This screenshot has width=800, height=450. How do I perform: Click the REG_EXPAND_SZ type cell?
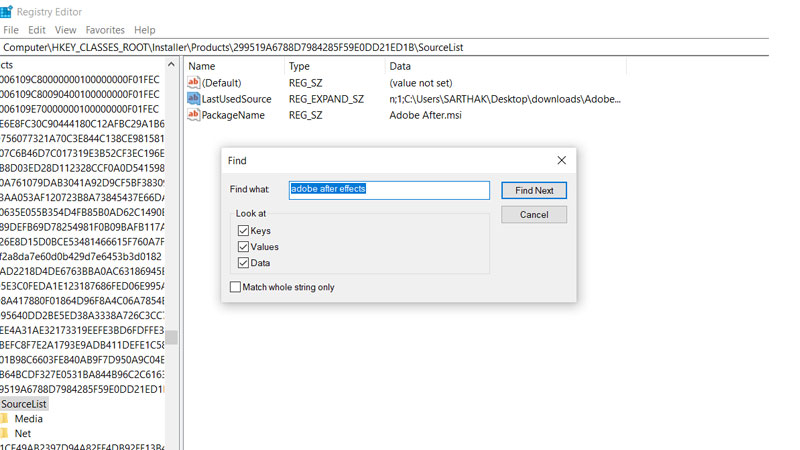pos(327,99)
